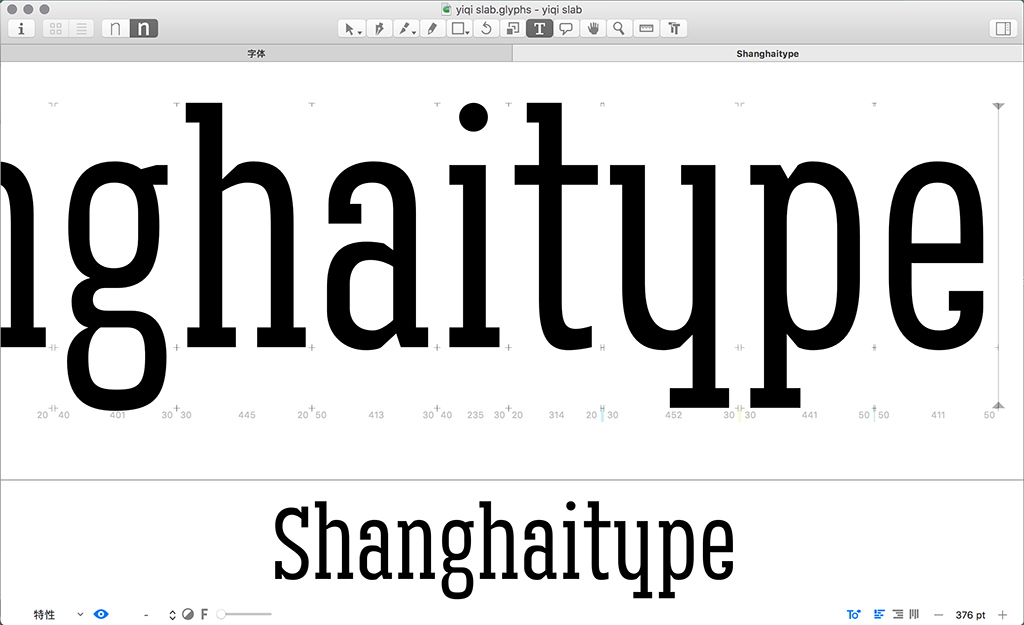Choose the Draw pen tool
The height and width of the screenshot is (625, 1024).
pyautogui.click(x=379, y=29)
